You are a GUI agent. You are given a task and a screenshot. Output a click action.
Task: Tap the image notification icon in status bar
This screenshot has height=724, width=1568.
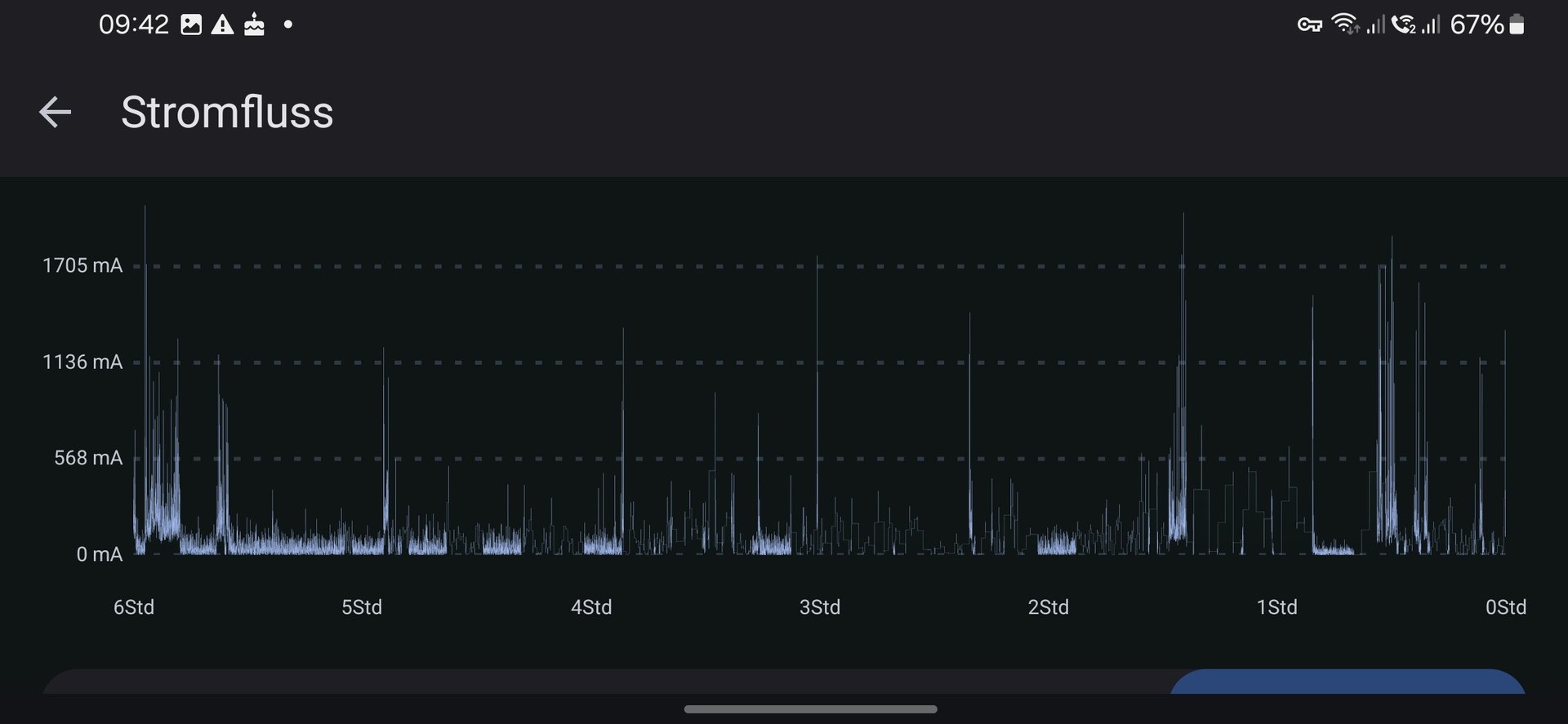(191, 24)
